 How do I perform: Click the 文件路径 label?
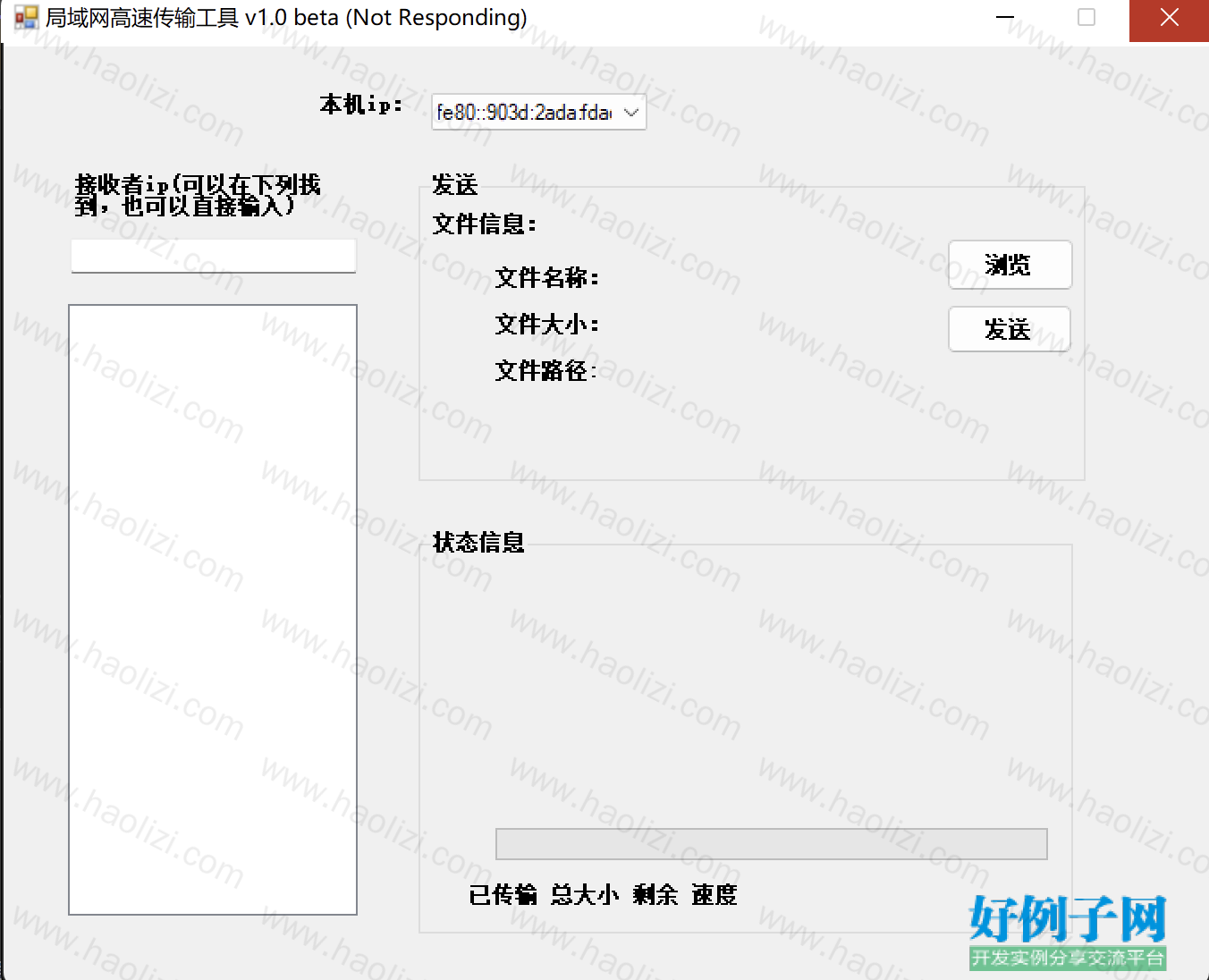coord(546,371)
